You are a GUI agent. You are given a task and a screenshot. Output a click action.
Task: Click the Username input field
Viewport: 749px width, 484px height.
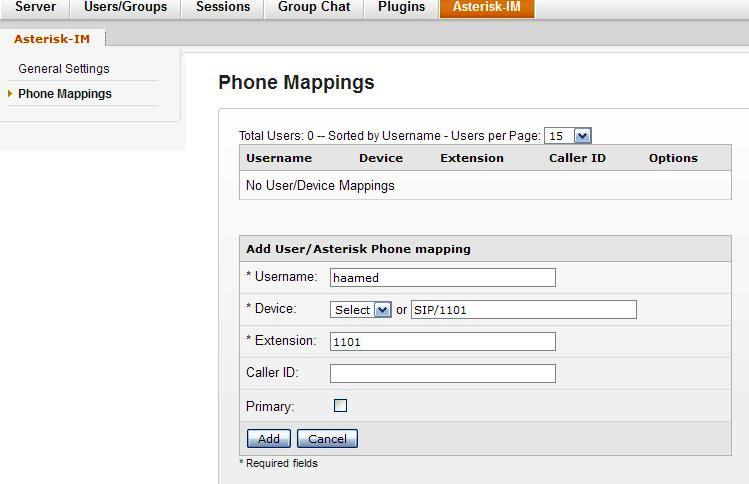pyautogui.click(x=443, y=278)
